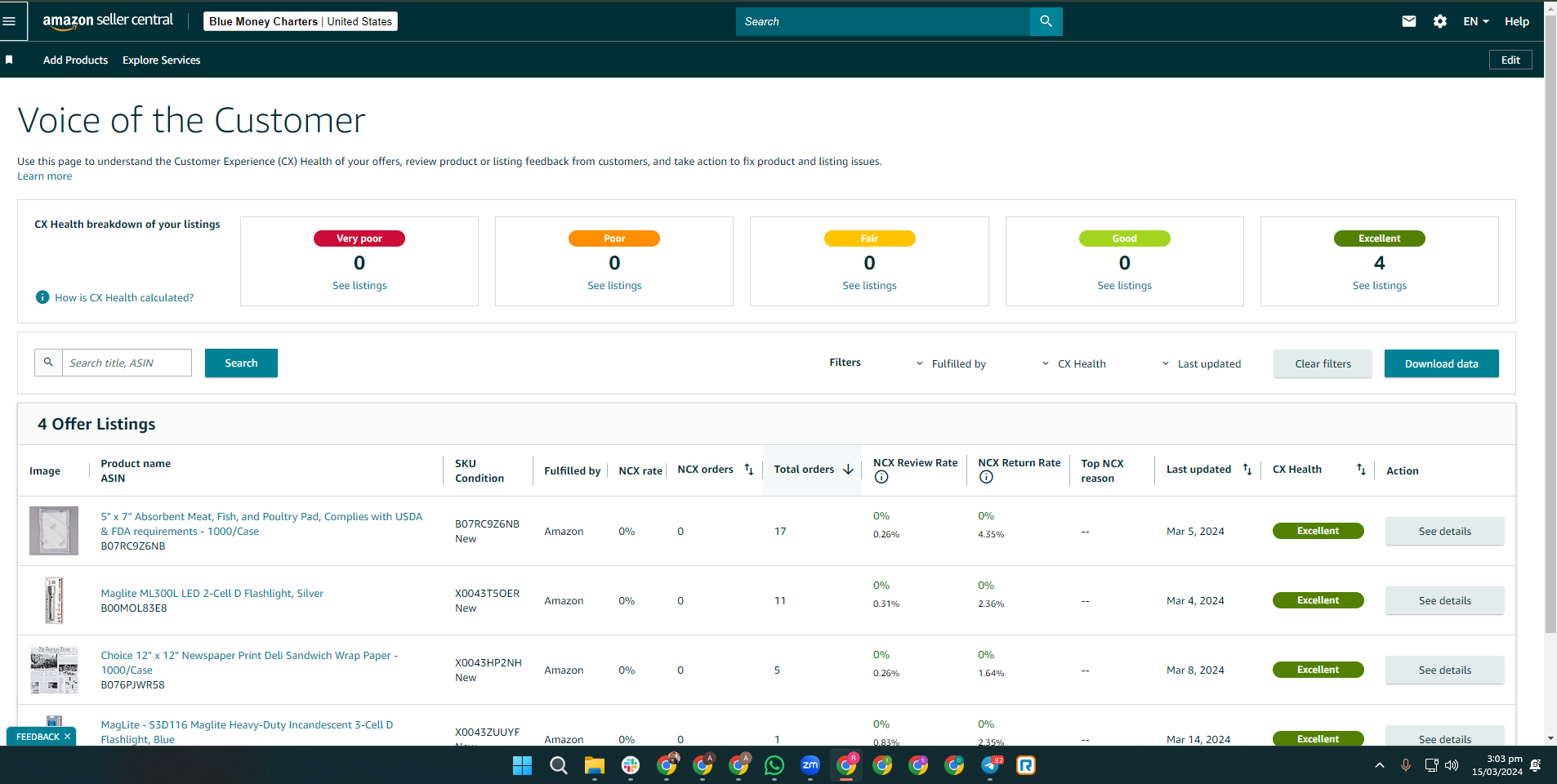Click the Newspaper Deli Paper thumbnail

(x=54, y=670)
